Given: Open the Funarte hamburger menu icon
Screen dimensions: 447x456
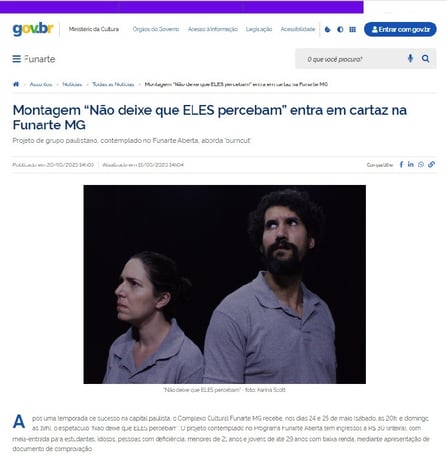Looking at the screenshot, I should pyautogui.click(x=16, y=59).
